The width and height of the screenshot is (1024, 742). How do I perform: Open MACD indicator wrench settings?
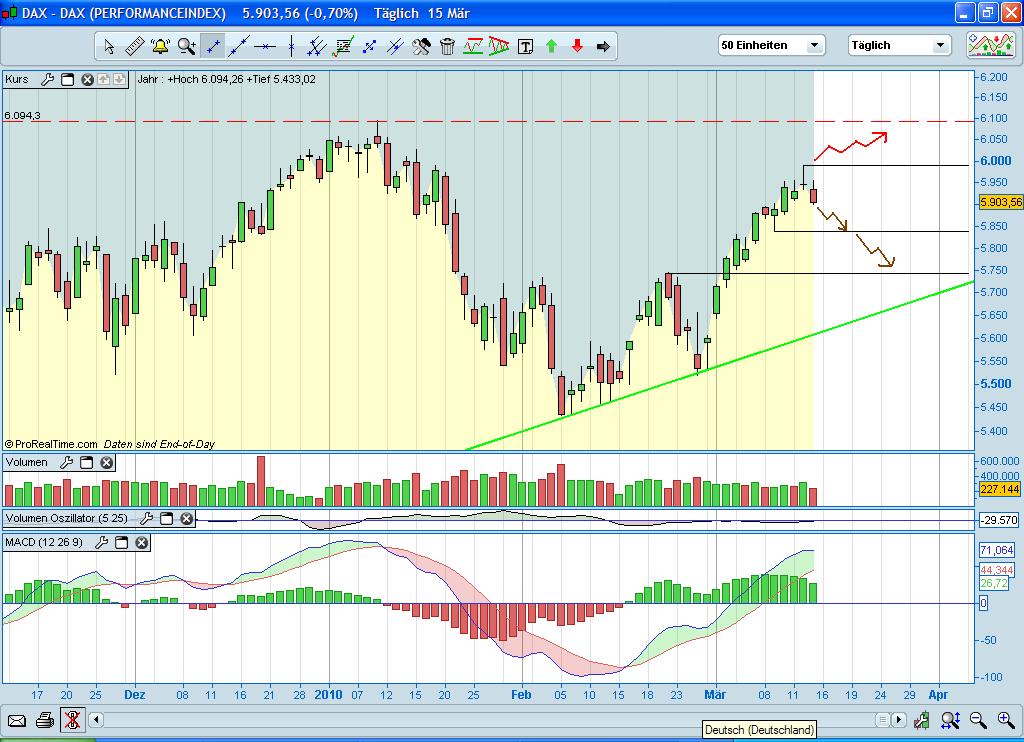[x=102, y=543]
